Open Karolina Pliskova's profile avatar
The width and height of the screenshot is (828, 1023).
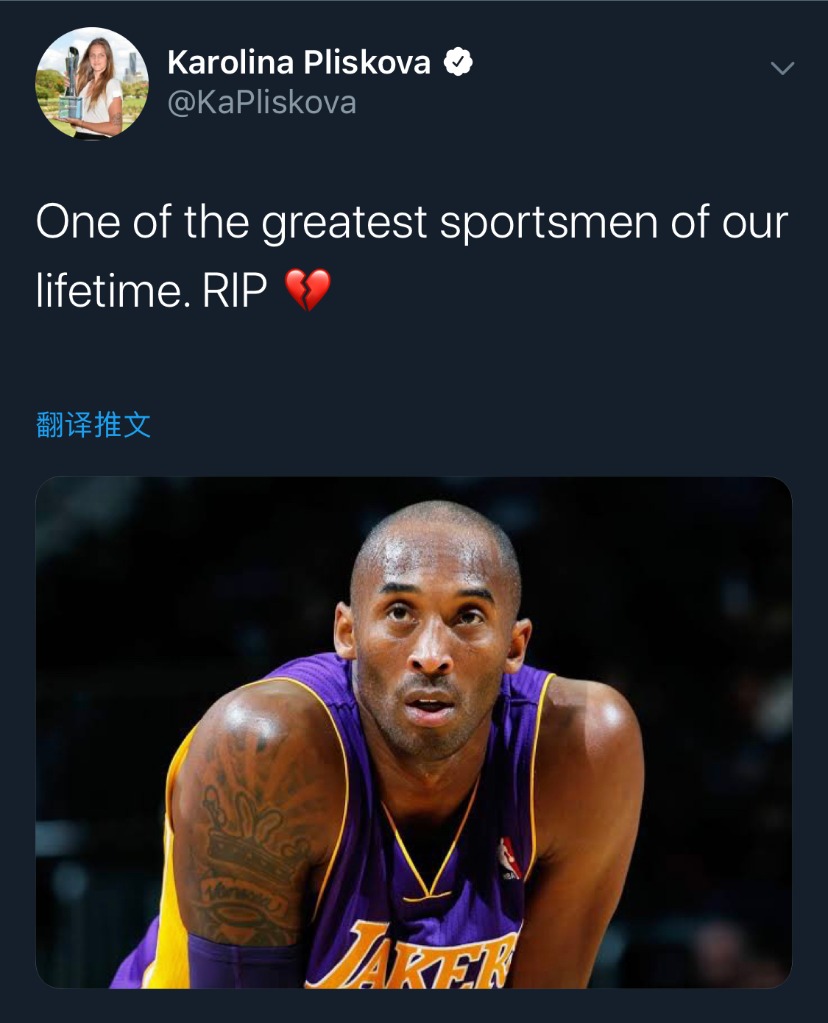(x=92, y=83)
